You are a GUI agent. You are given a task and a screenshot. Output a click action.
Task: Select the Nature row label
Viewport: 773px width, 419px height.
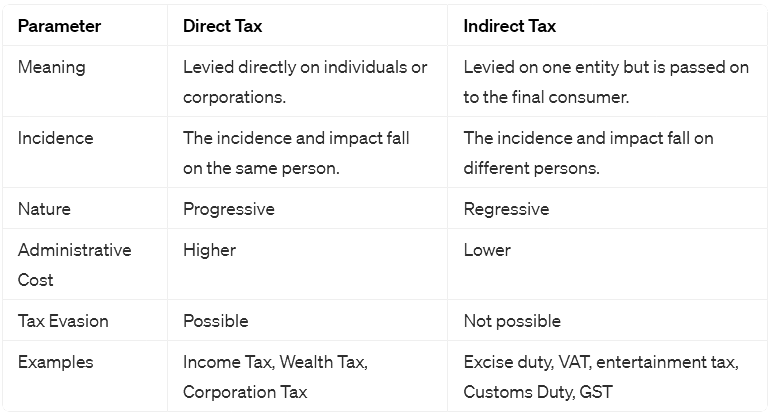[x=45, y=209]
